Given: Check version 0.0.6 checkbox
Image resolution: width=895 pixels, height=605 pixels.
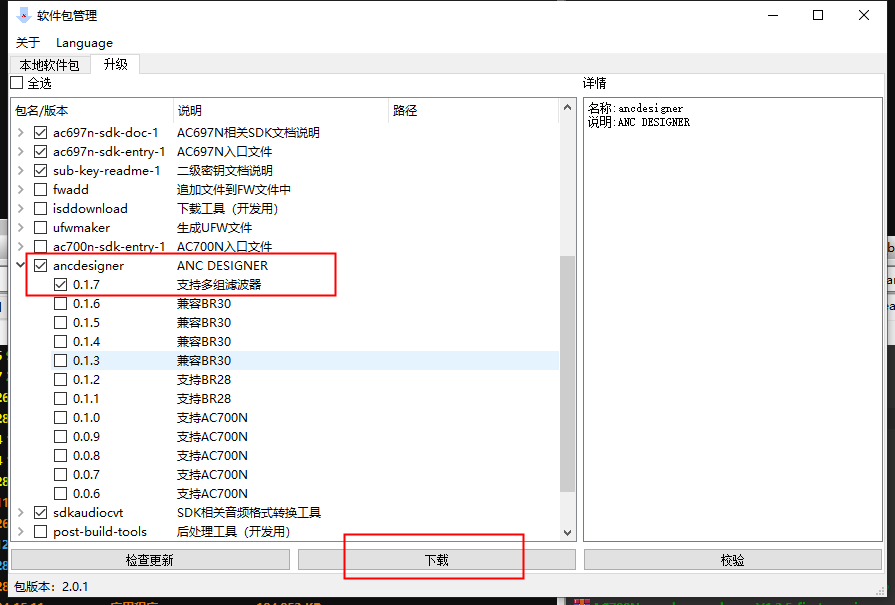Looking at the screenshot, I should (61, 493).
